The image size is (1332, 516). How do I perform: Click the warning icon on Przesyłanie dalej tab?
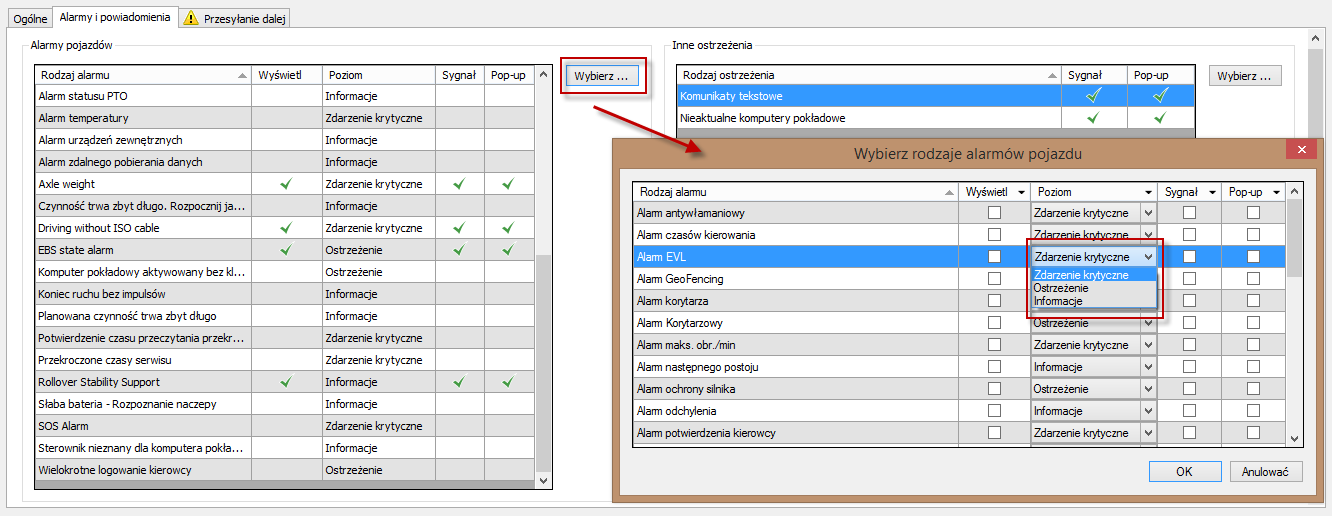coord(191,18)
